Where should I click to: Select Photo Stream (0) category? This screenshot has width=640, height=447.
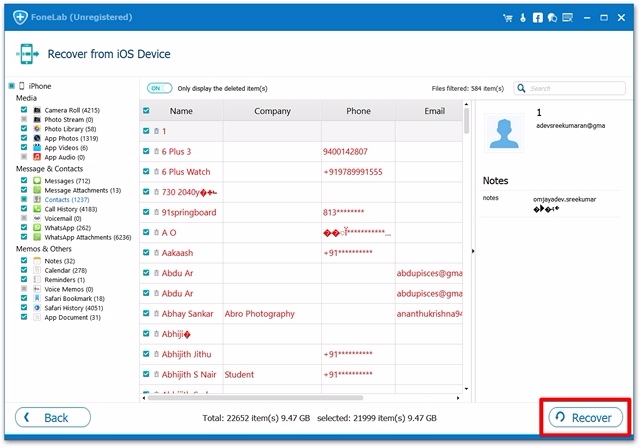click(69, 120)
